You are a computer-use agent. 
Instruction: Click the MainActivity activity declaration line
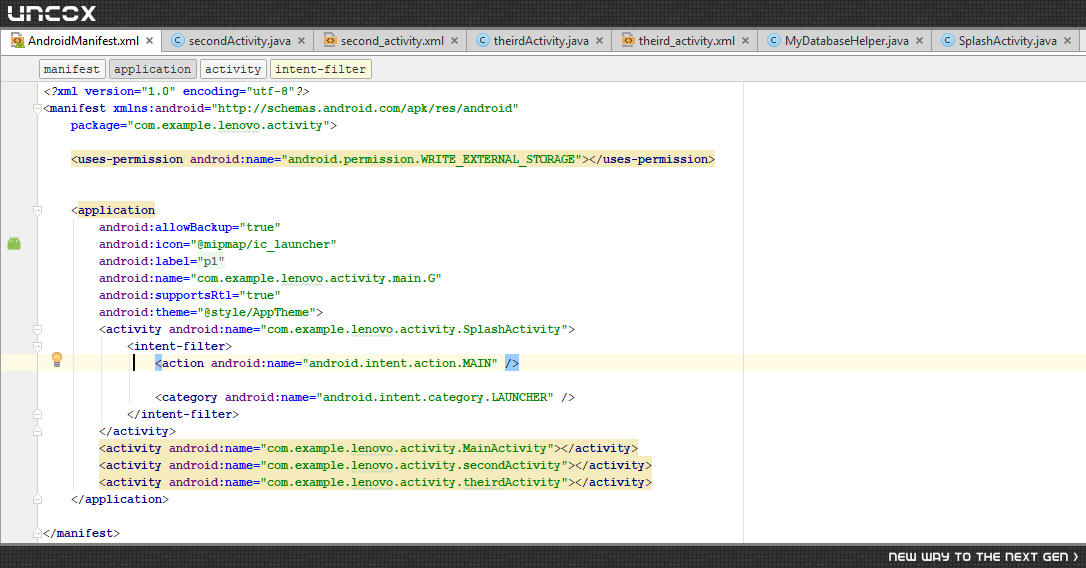[x=368, y=448]
